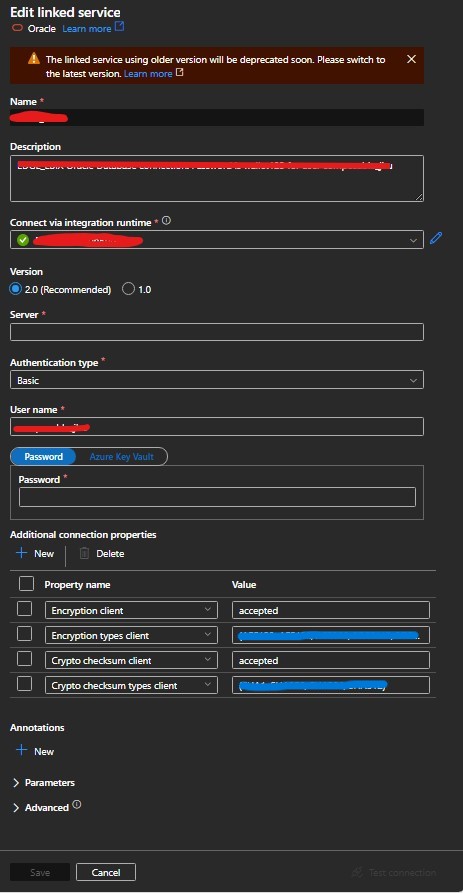The image size is (463, 893).
Task: Check the Encryption types client row checkbox
Action: point(24,634)
